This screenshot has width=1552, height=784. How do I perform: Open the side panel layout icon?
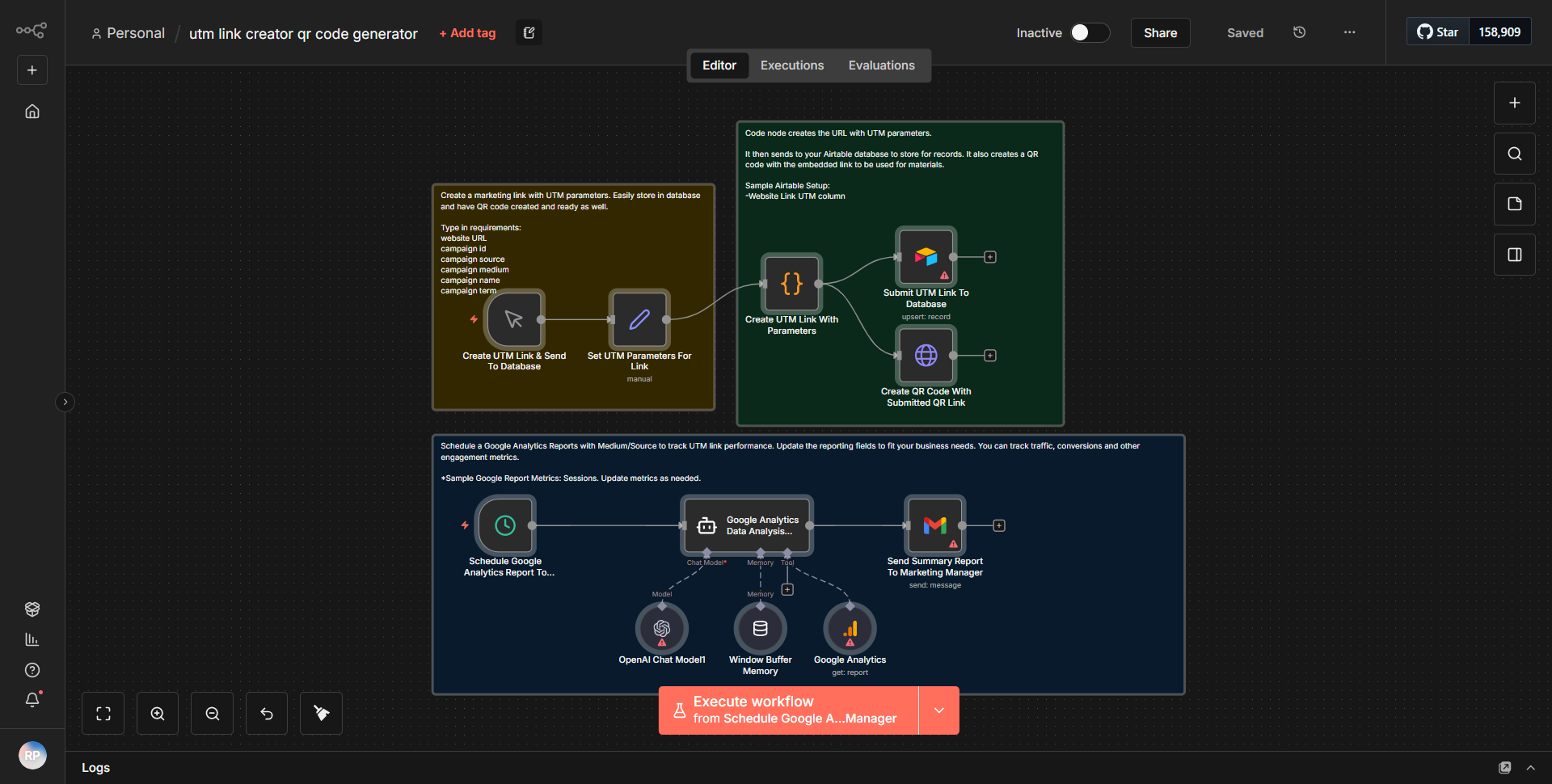point(1515,255)
